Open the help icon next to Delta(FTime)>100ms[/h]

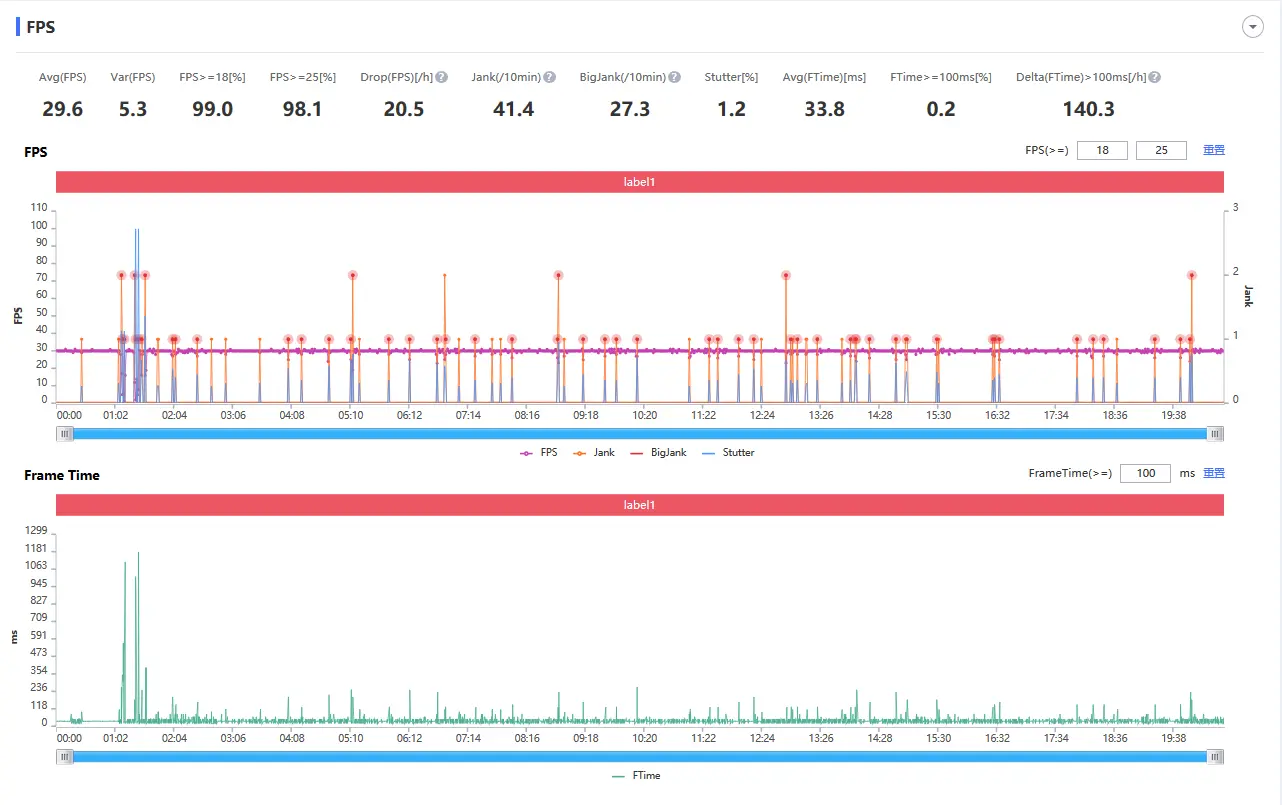(x=1155, y=77)
